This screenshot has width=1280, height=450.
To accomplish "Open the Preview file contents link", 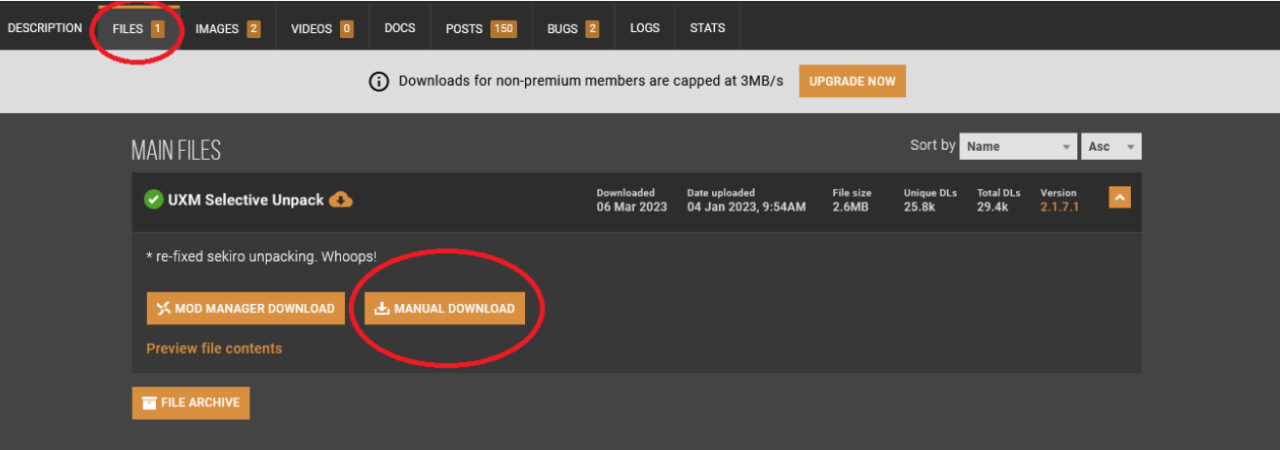I will (x=214, y=349).
